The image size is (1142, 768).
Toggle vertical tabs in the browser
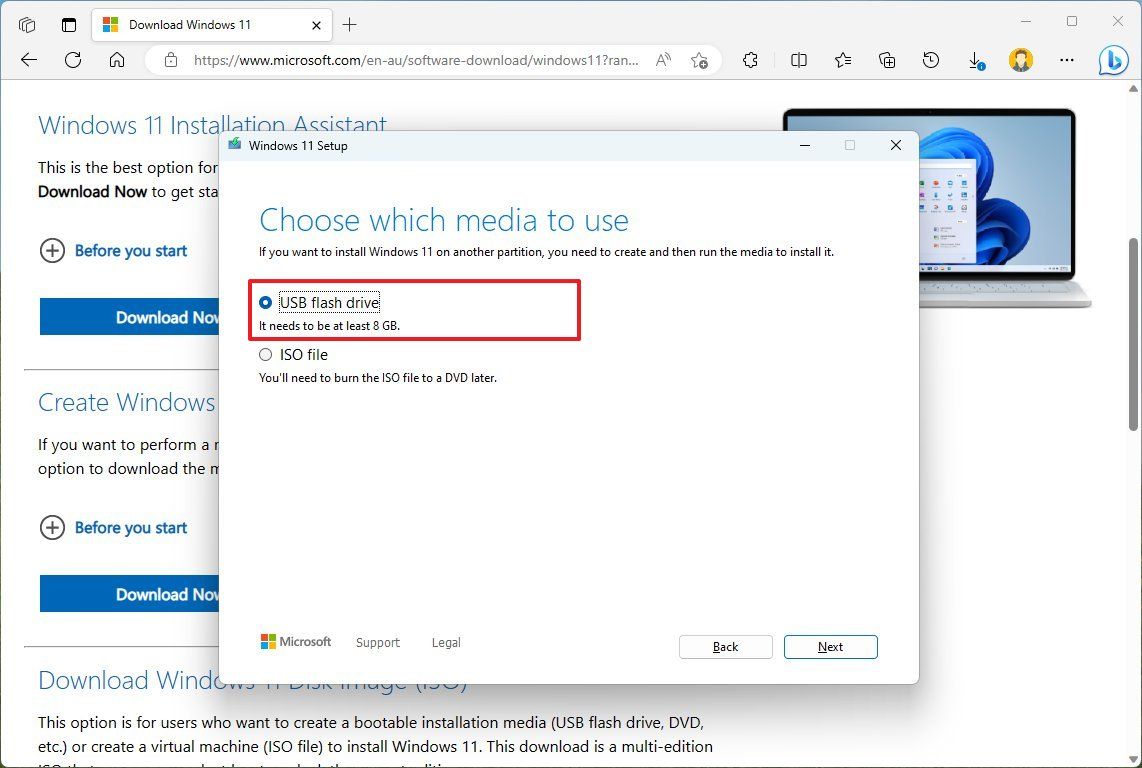pos(68,24)
